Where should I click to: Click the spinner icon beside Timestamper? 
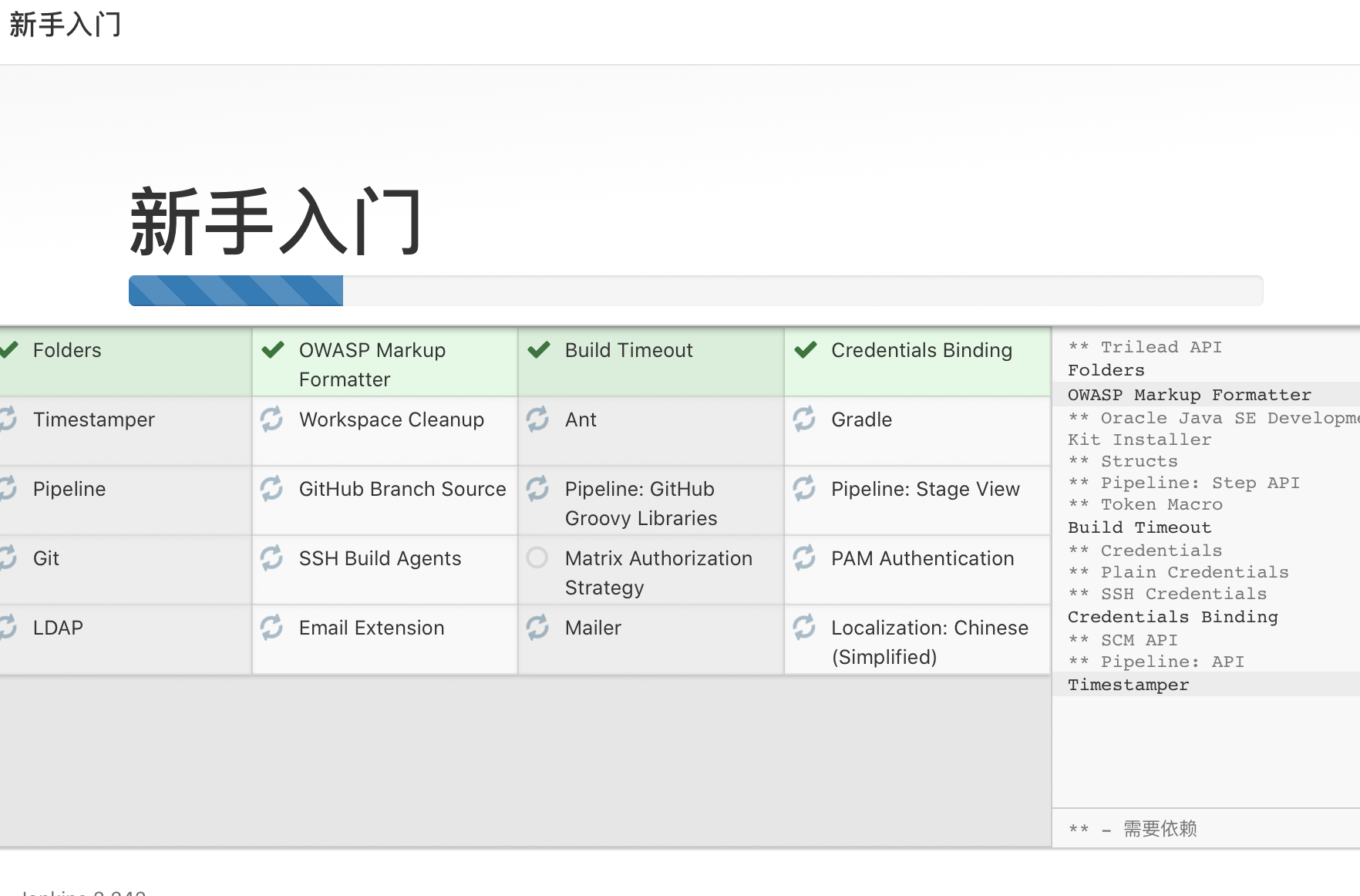[8, 419]
